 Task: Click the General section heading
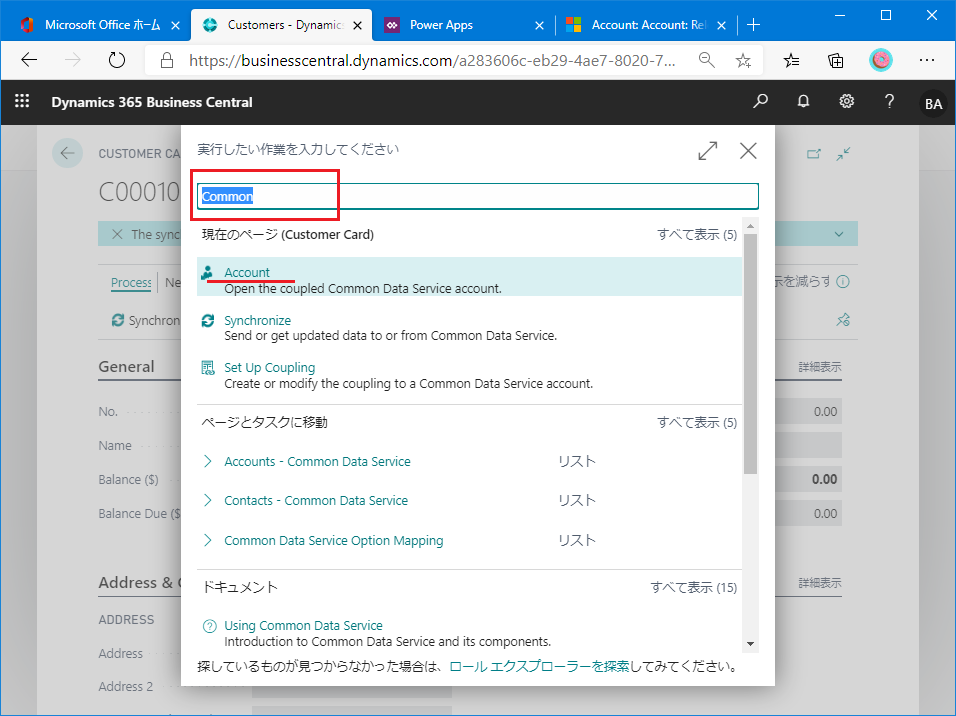click(126, 367)
